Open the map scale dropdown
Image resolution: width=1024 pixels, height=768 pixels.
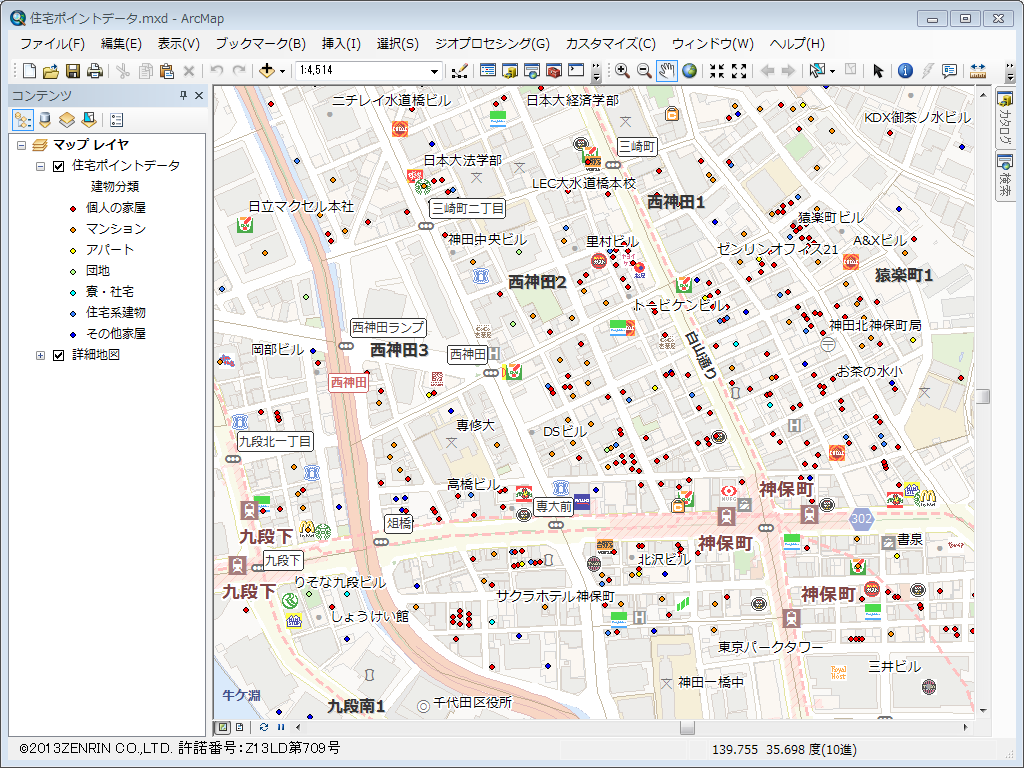point(434,71)
